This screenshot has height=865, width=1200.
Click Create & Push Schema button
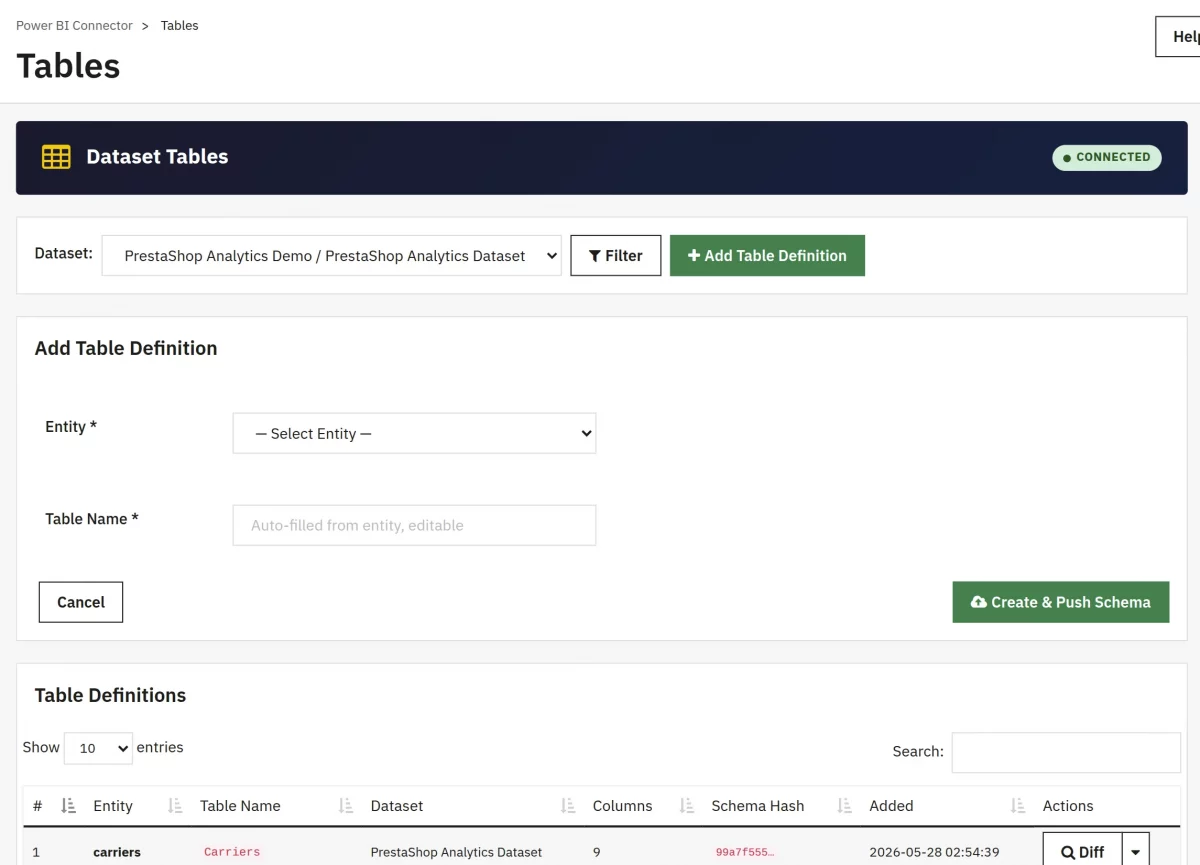[1060, 602]
